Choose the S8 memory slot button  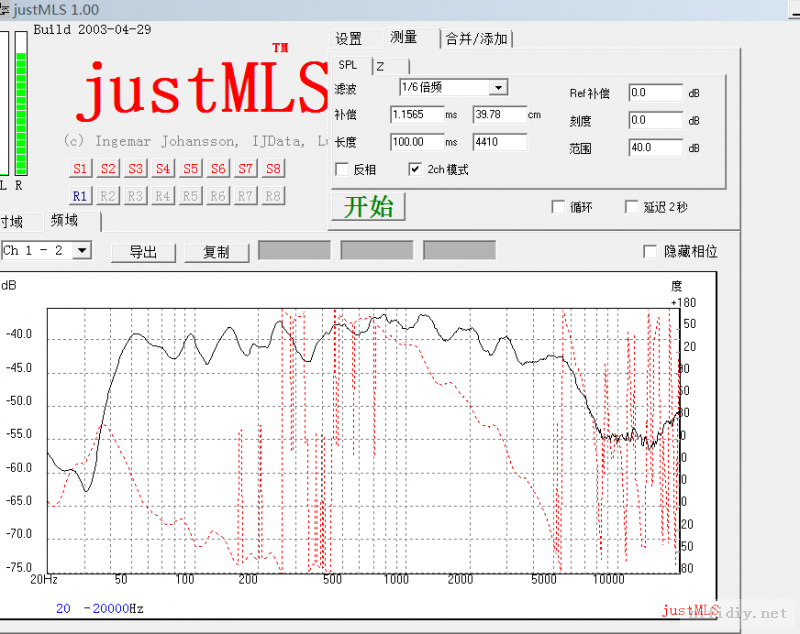273,169
